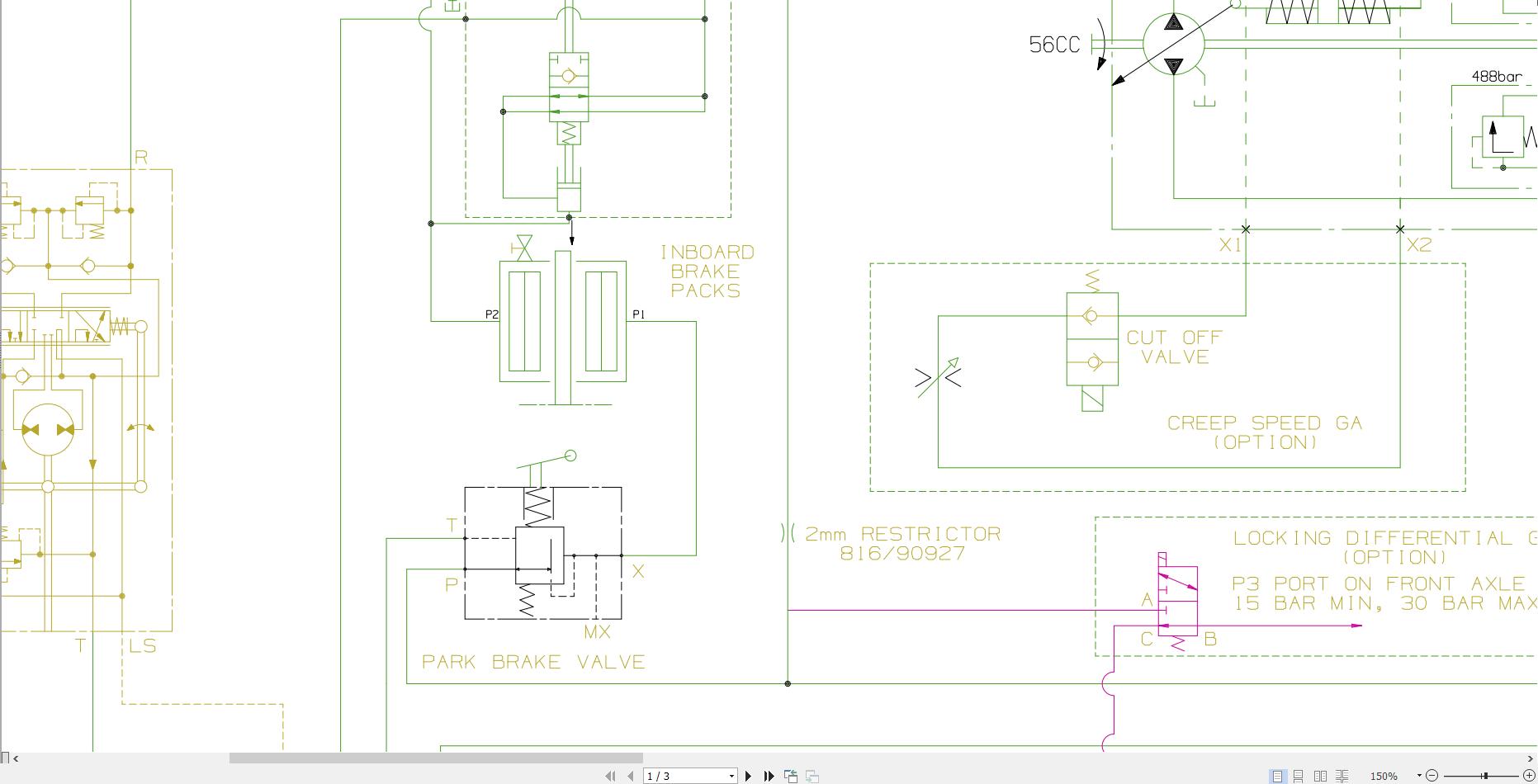Viewport: 1538px width, 784px height.
Task: Switch to continuous facing pages layout
Action: pos(1342,776)
